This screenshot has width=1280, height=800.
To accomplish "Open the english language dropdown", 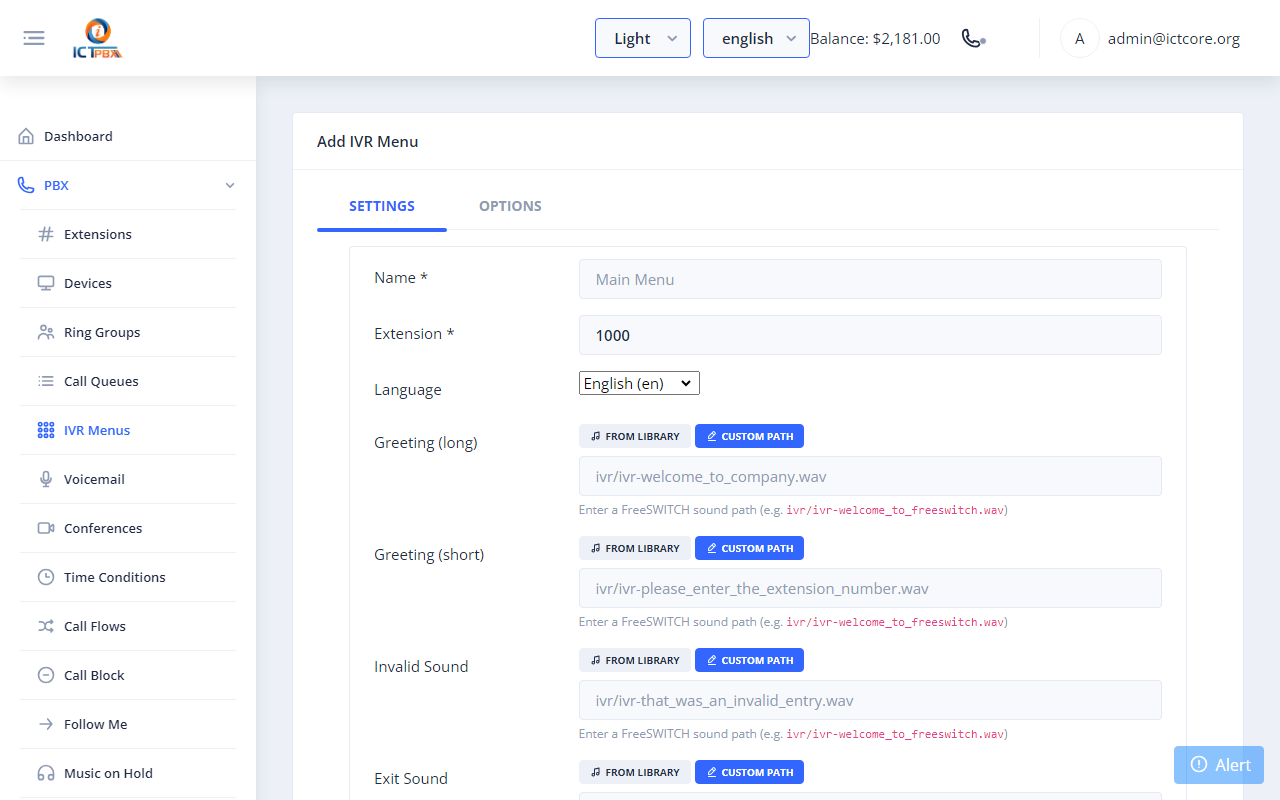I will [756, 38].
